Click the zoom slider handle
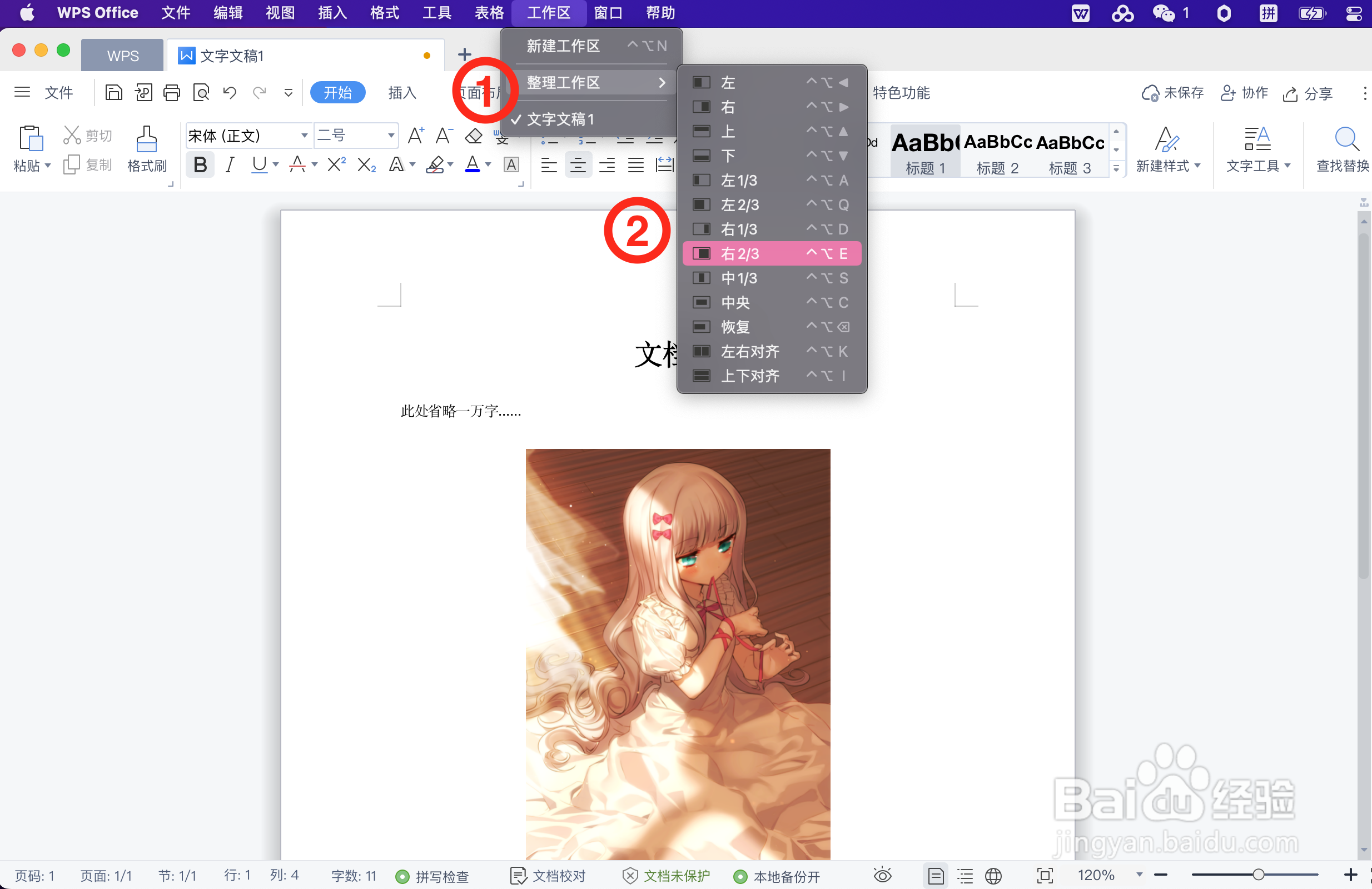This screenshot has width=1372, height=889. click(1259, 875)
